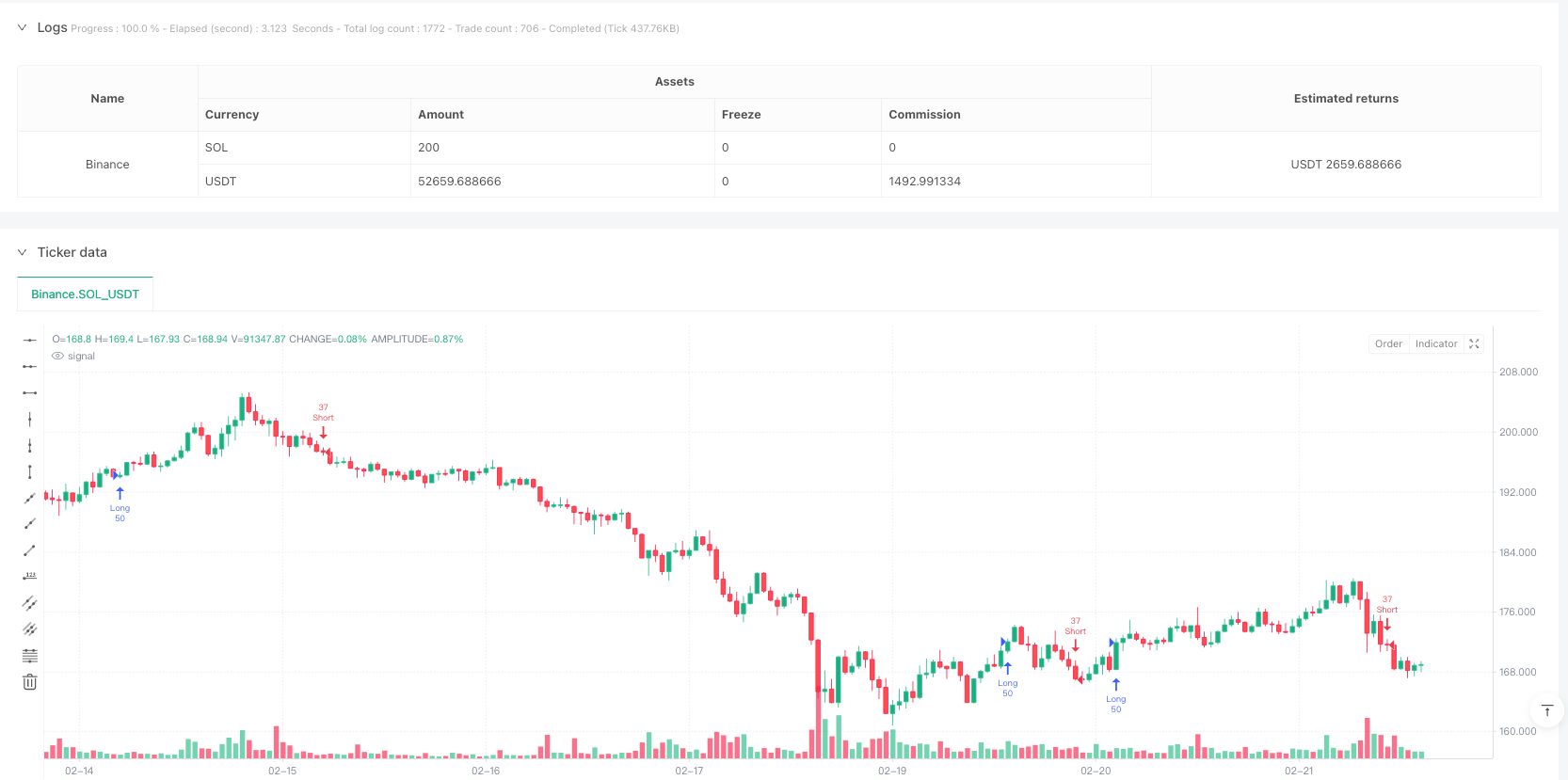Toggle visibility of the signal indicator

[x=57, y=356]
